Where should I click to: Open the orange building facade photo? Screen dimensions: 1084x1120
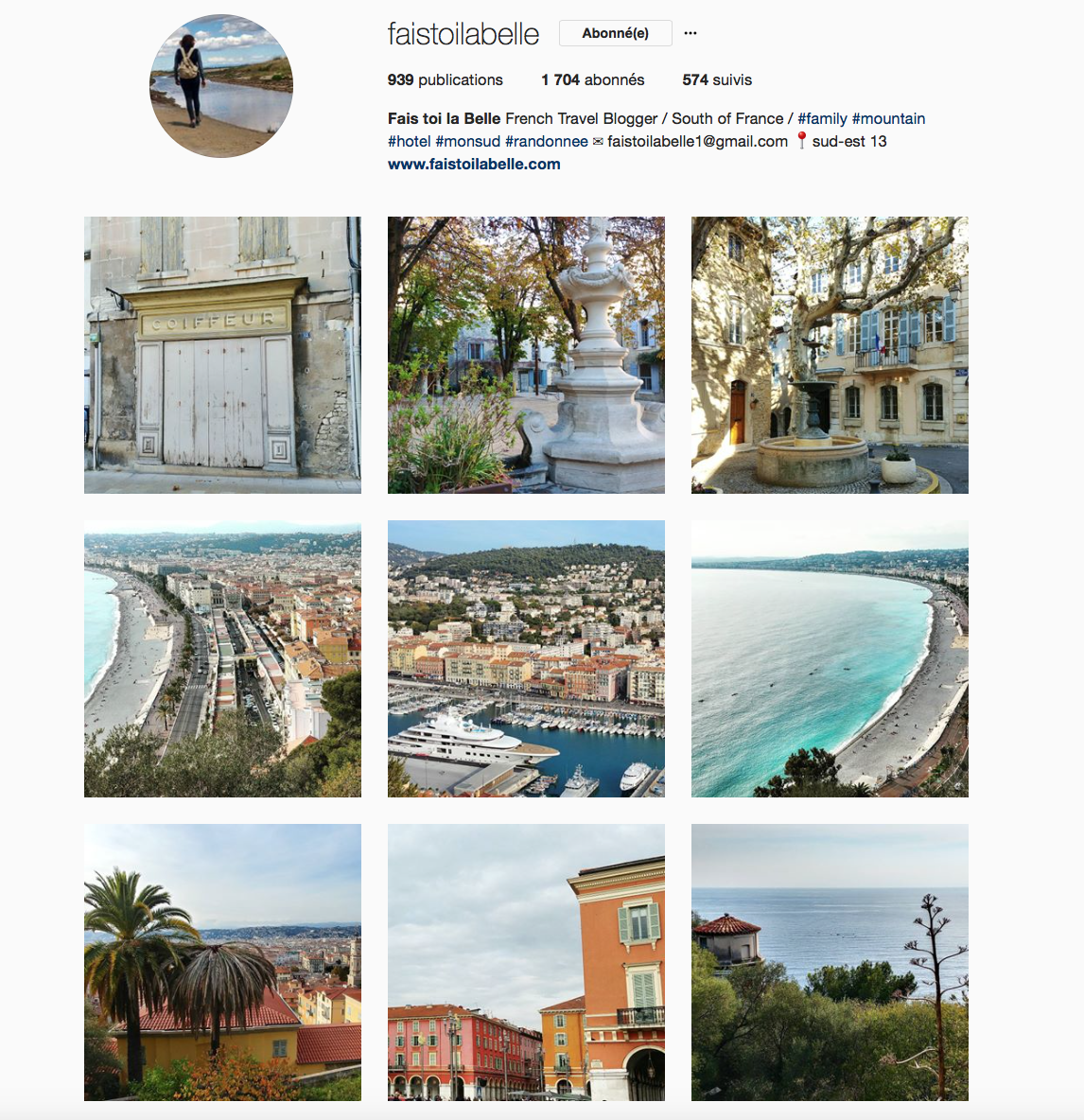[x=526, y=962]
